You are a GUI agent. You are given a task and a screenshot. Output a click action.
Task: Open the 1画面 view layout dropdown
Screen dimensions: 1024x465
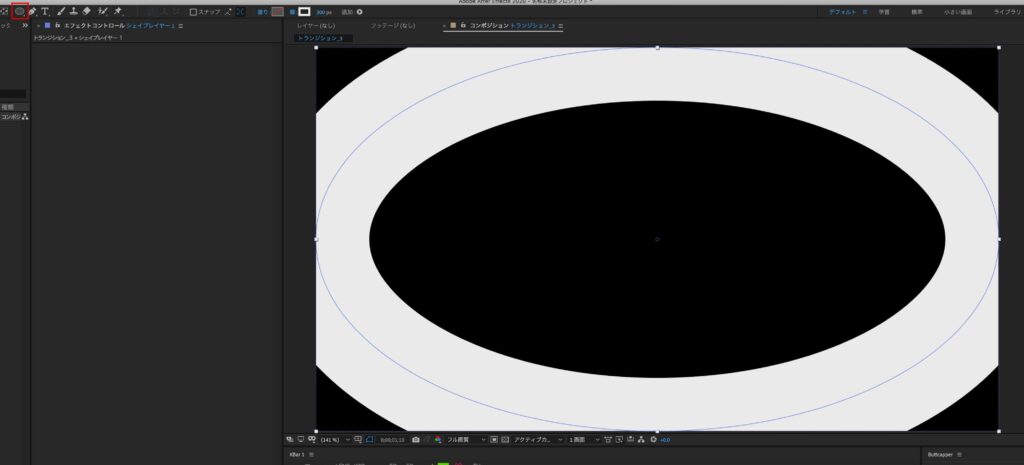pos(584,440)
